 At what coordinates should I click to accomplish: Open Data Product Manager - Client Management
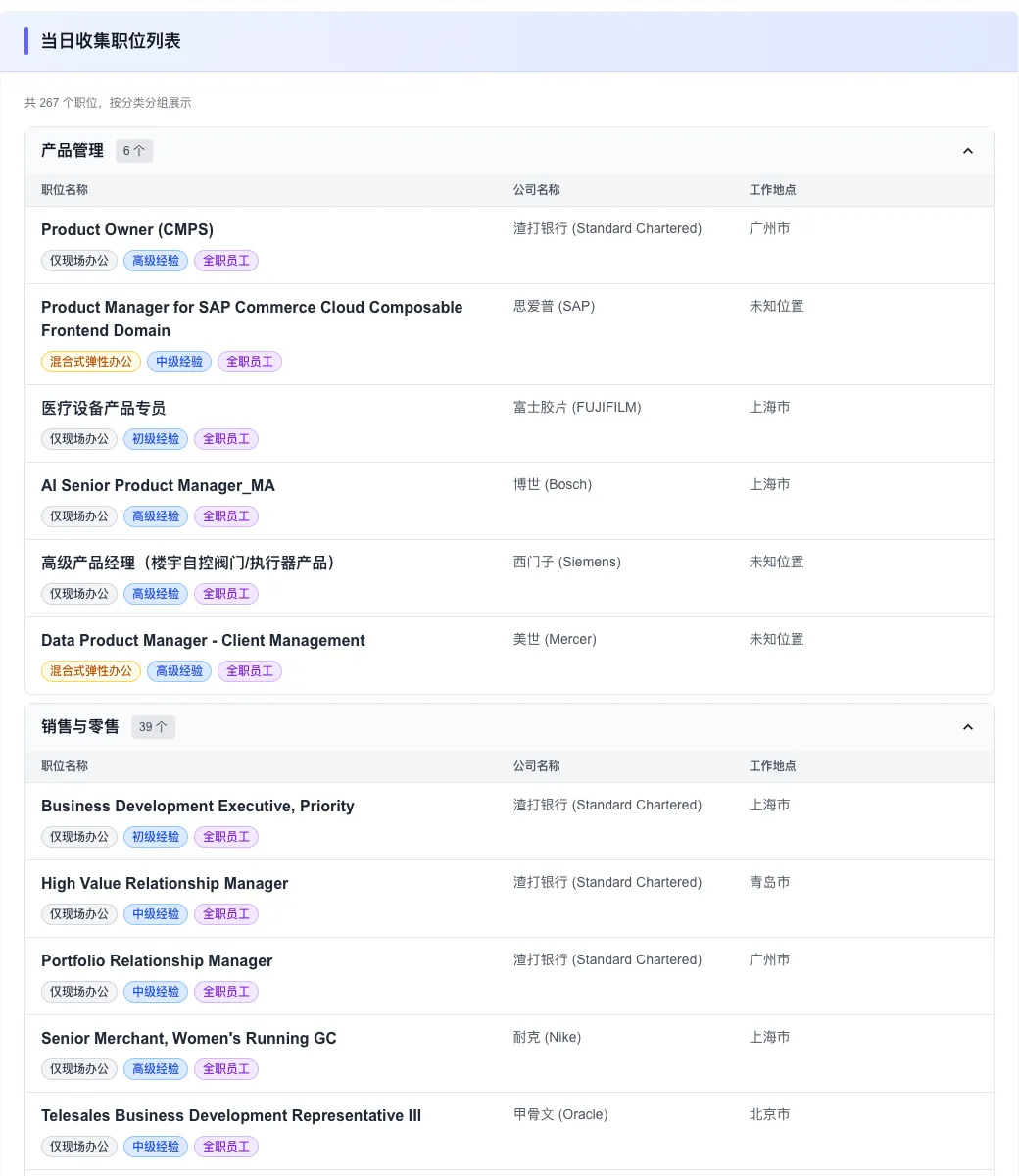[x=203, y=640]
